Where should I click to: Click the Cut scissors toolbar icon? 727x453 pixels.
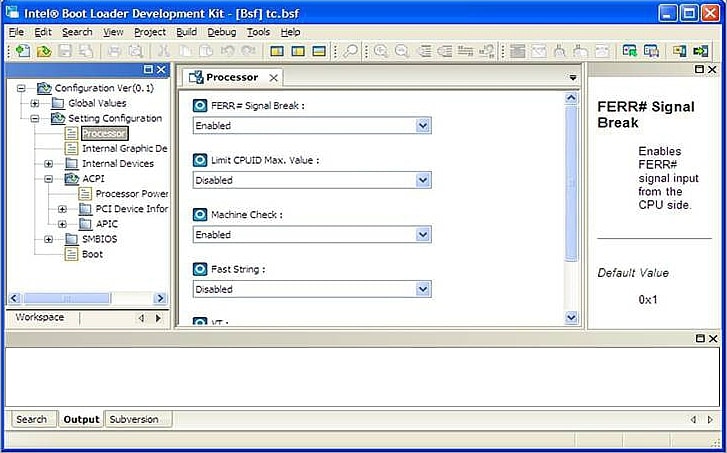click(x=164, y=51)
